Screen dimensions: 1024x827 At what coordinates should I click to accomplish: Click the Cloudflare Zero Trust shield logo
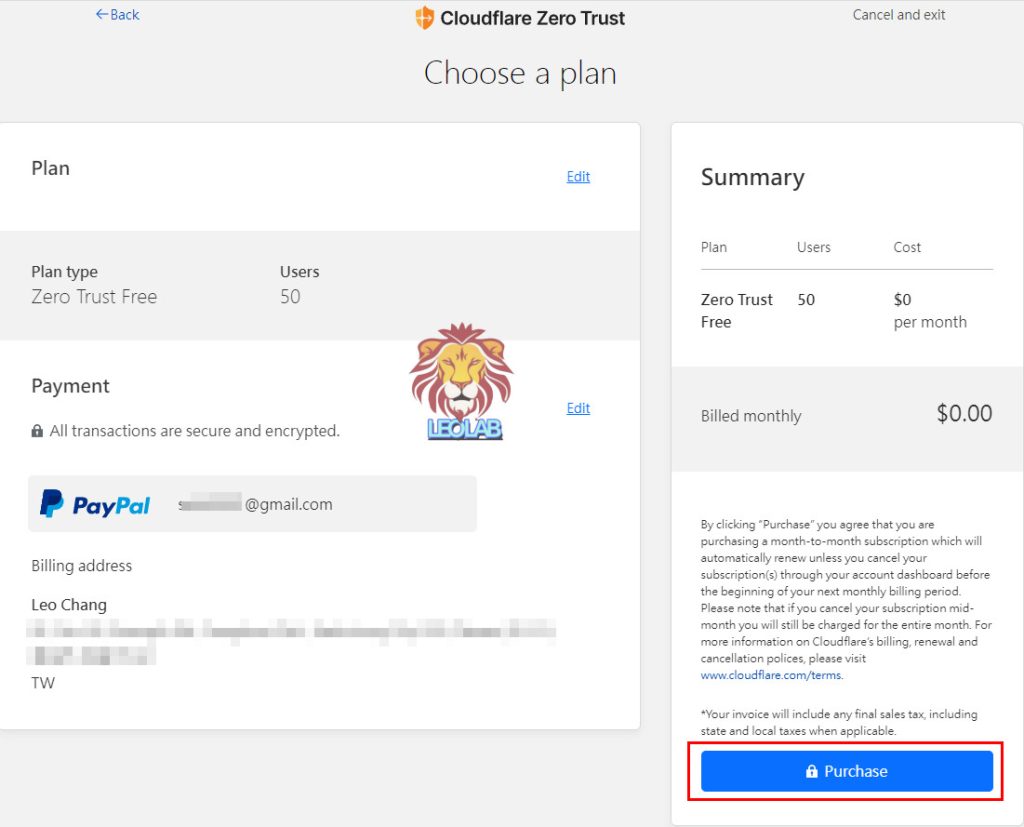(424, 18)
